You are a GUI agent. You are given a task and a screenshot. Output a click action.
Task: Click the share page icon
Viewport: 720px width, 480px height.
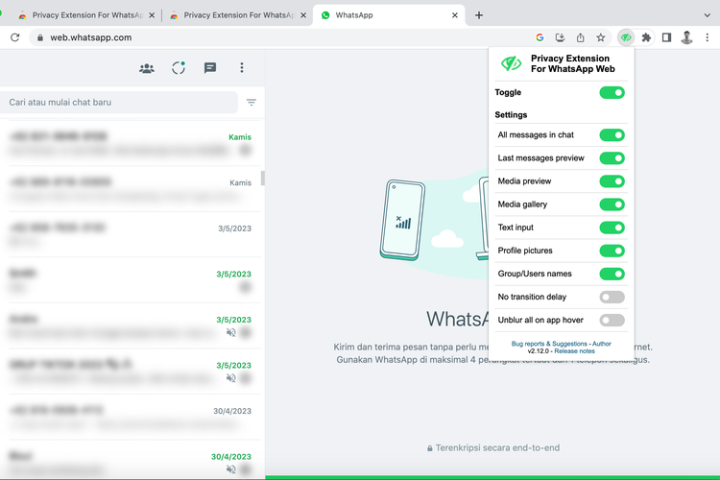coord(580,38)
